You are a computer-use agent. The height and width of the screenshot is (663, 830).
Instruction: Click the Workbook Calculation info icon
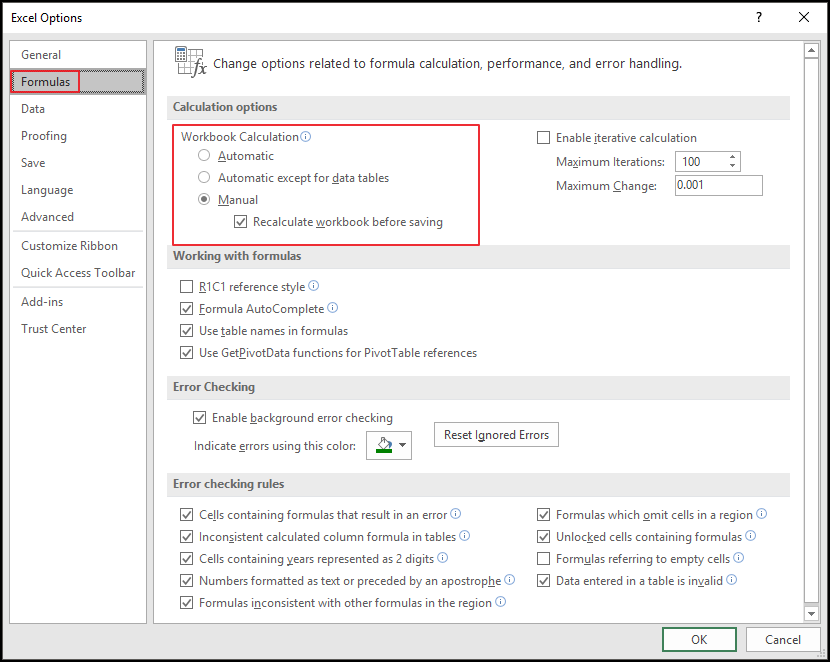(x=305, y=137)
